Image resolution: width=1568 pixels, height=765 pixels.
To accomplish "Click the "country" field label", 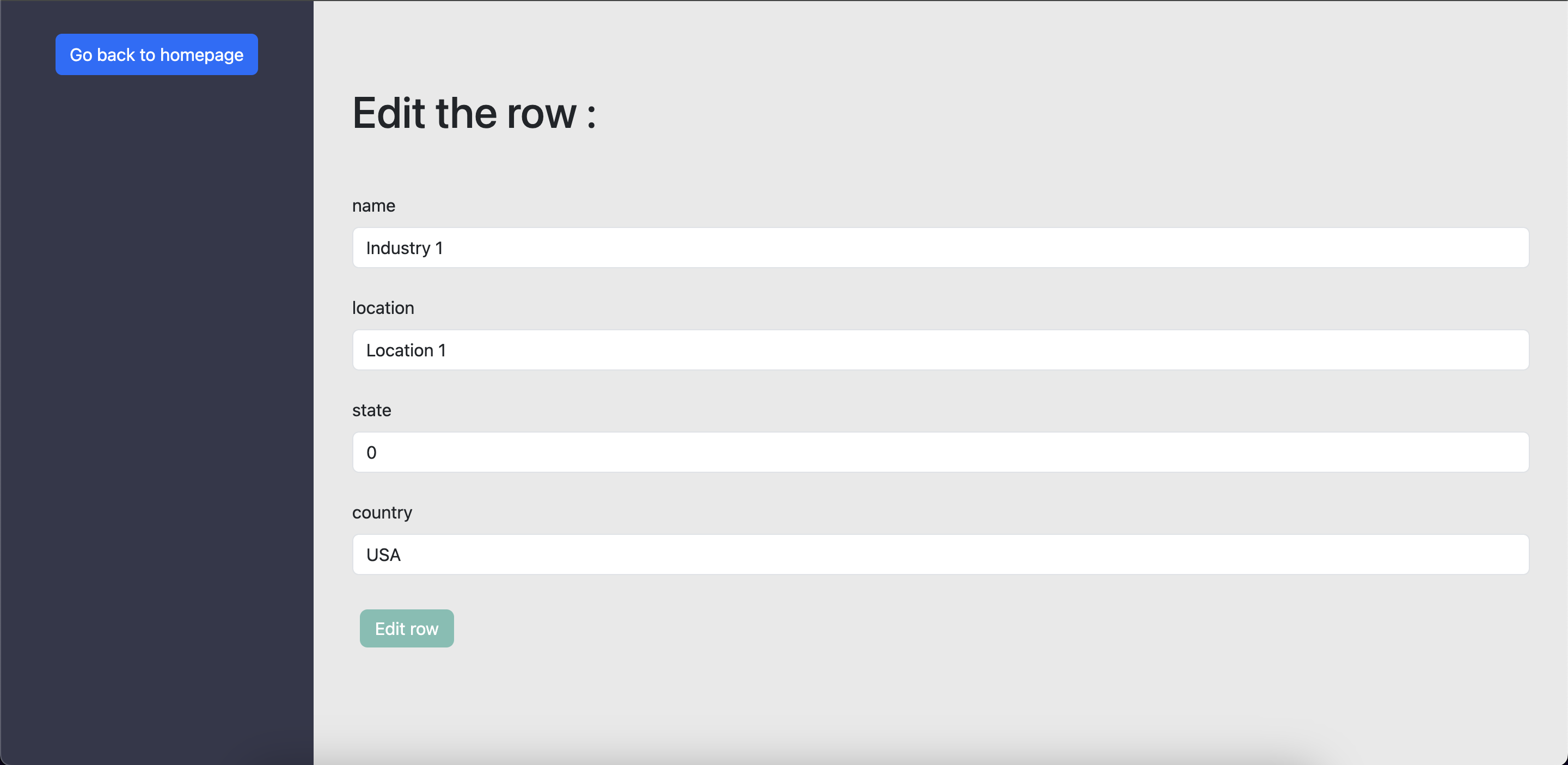I will [382, 513].
